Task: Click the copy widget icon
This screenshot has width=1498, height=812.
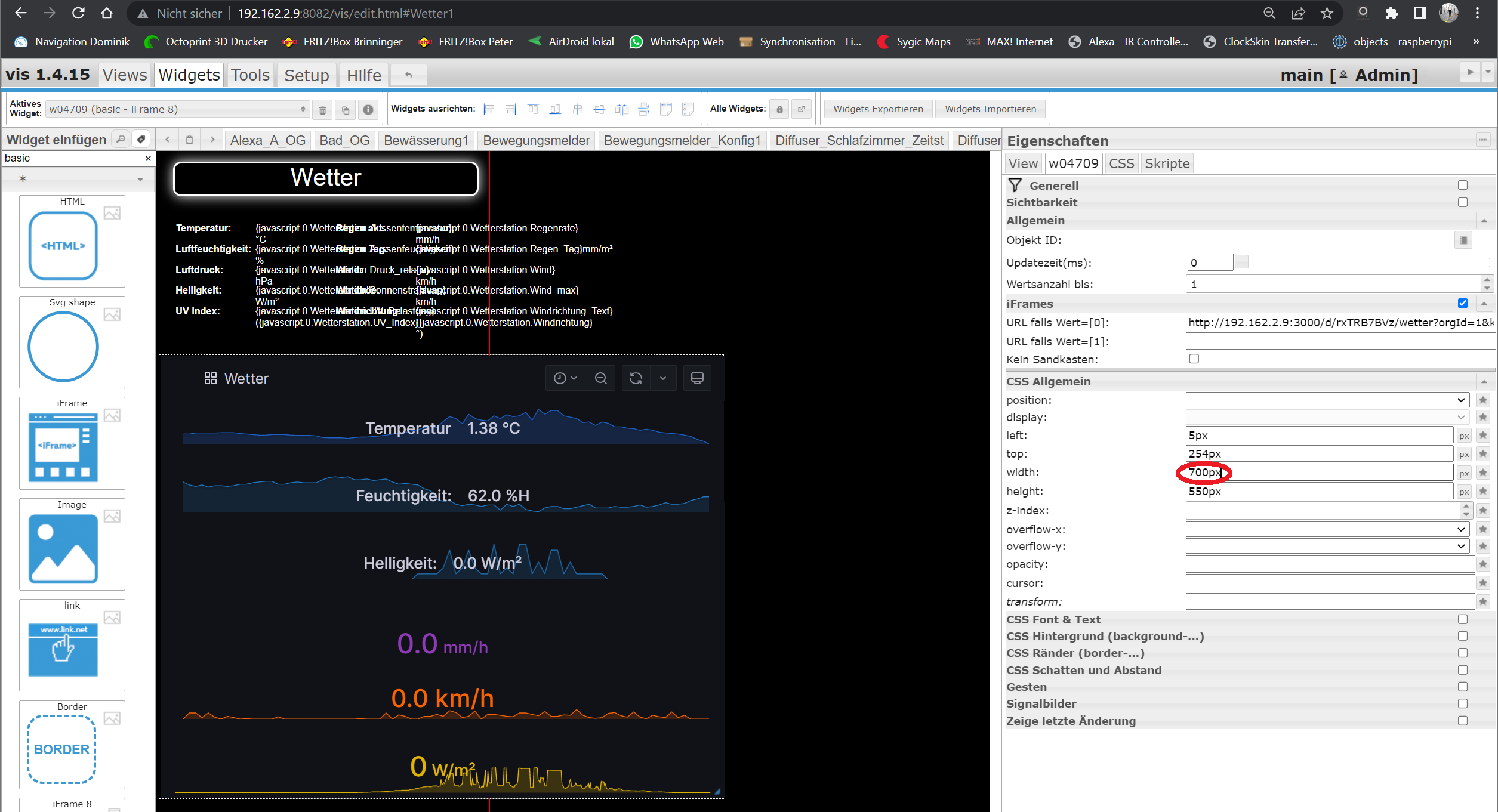Action: click(345, 110)
